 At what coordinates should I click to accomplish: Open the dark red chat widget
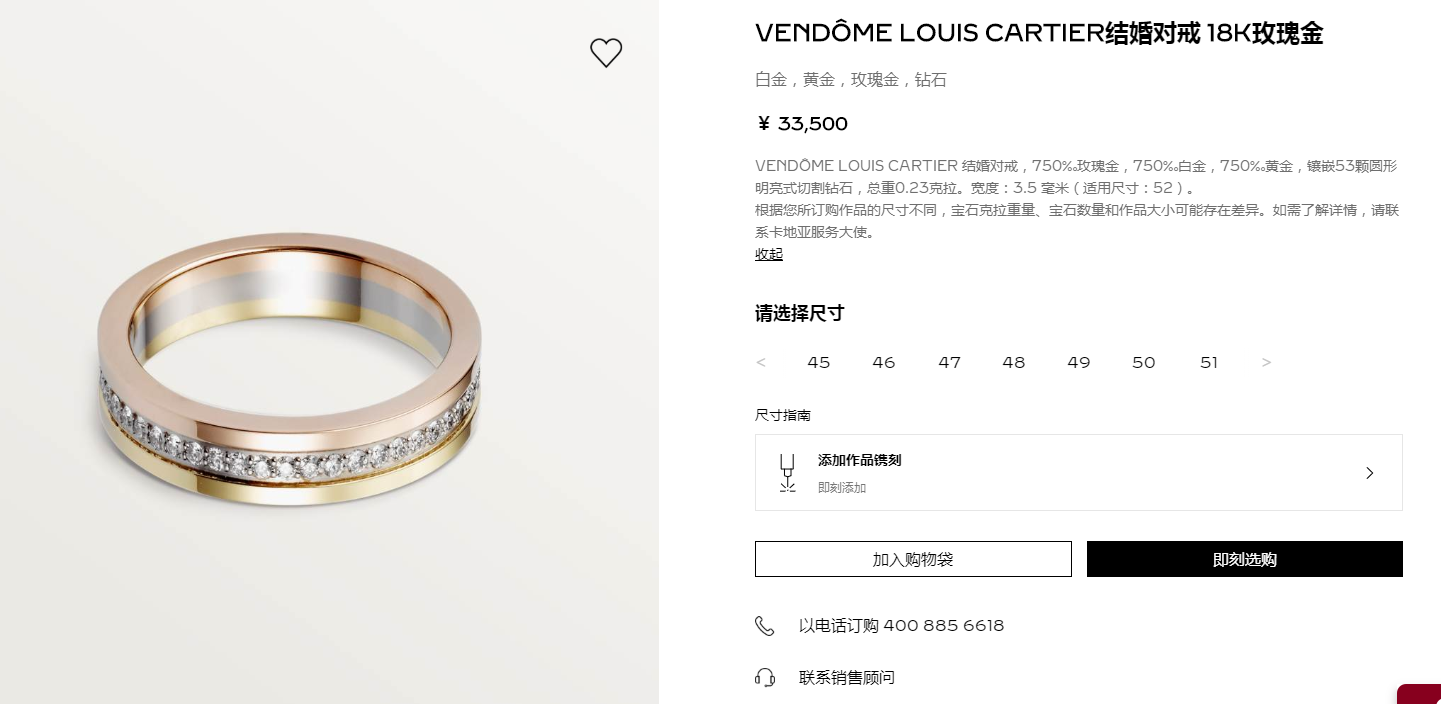point(1419,694)
